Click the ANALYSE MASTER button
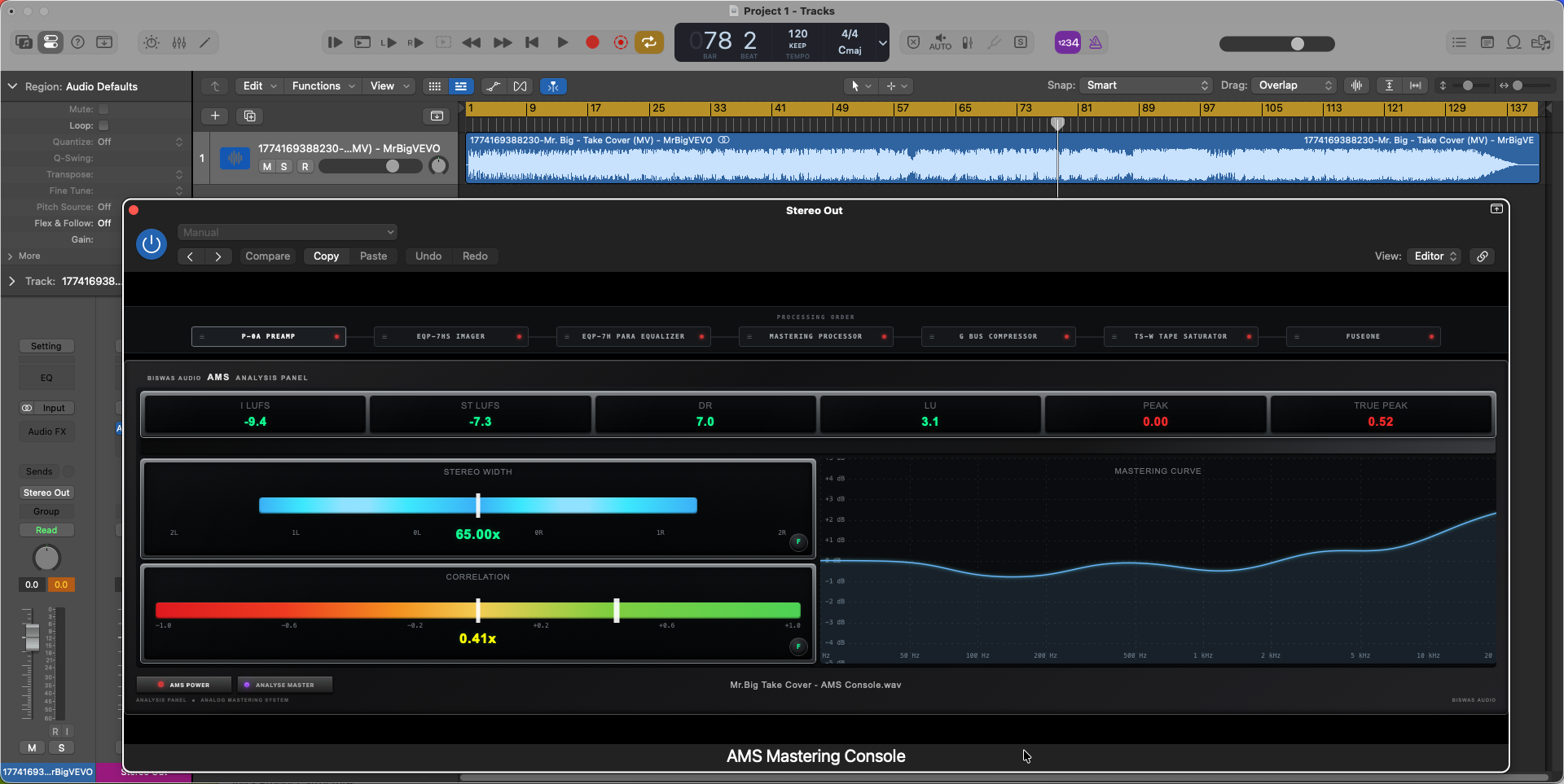The width and height of the screenshot is (1564, 784). (284, 685)
